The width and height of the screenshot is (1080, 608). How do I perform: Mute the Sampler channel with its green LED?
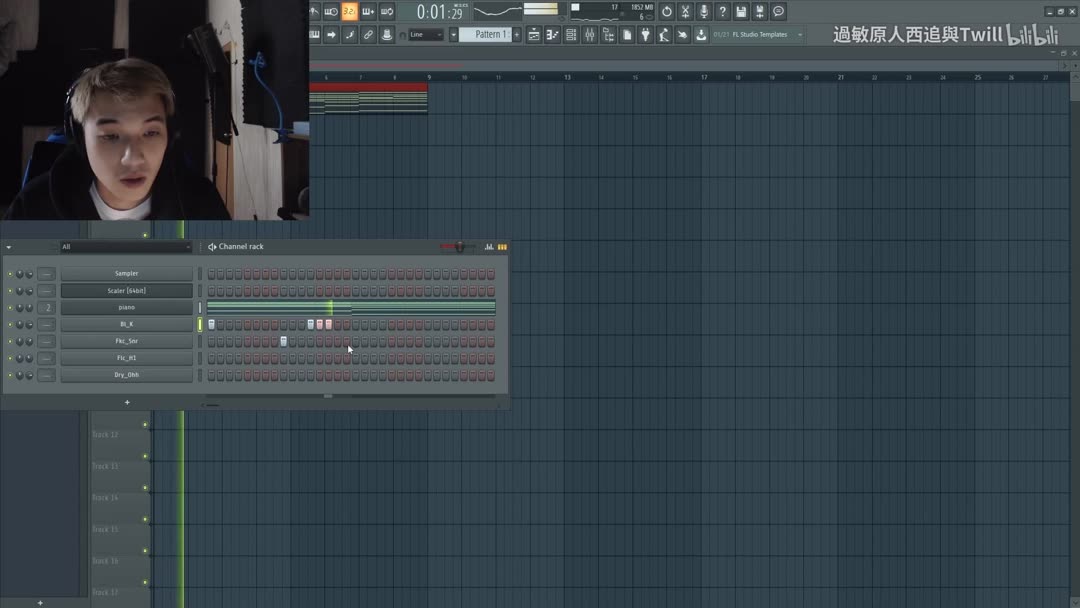tap(9, 273)
